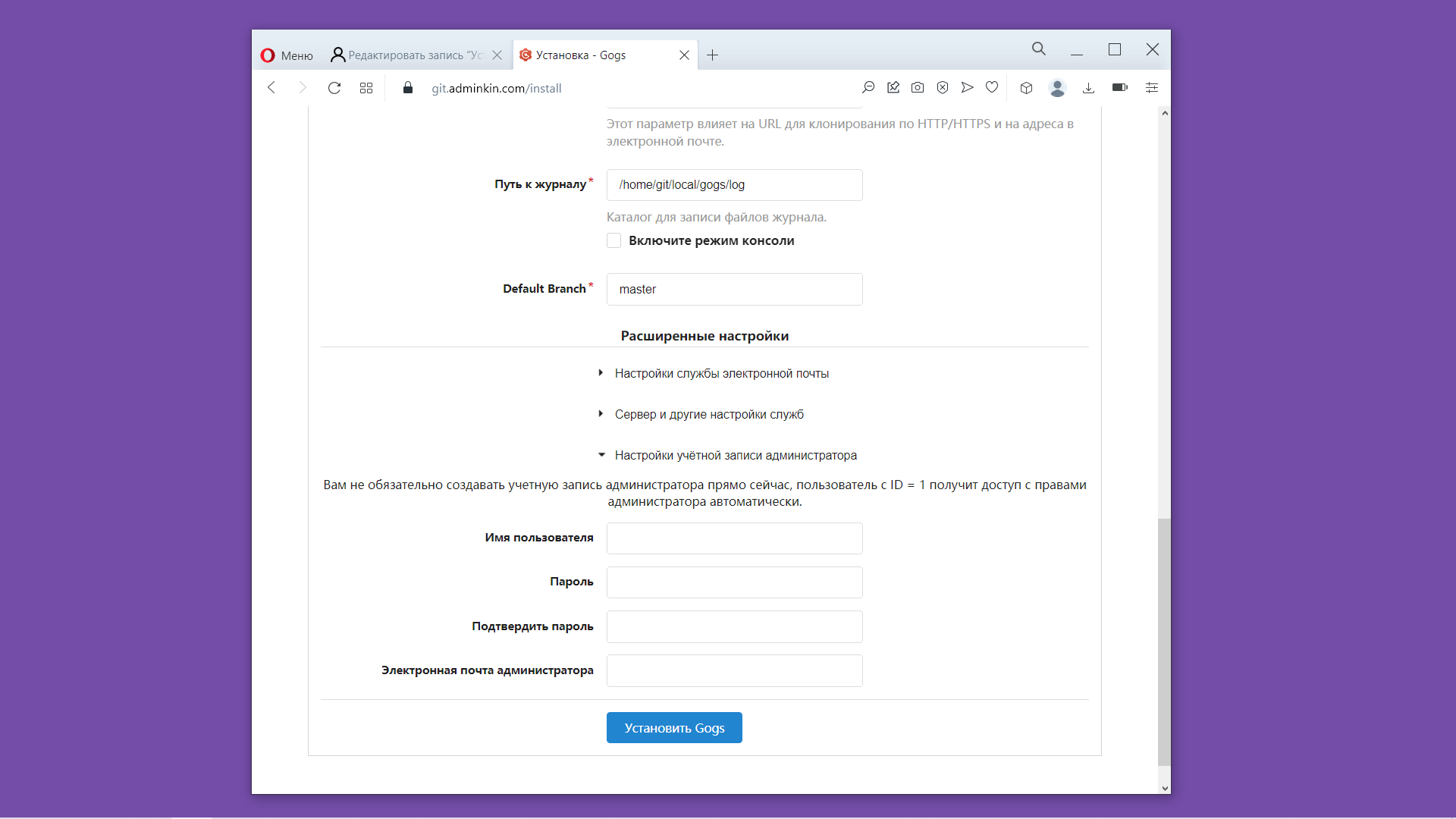Go forward with the forward arrow
Image resolution: width=1456 pixels, height=819 pixels.
(303, 88)
